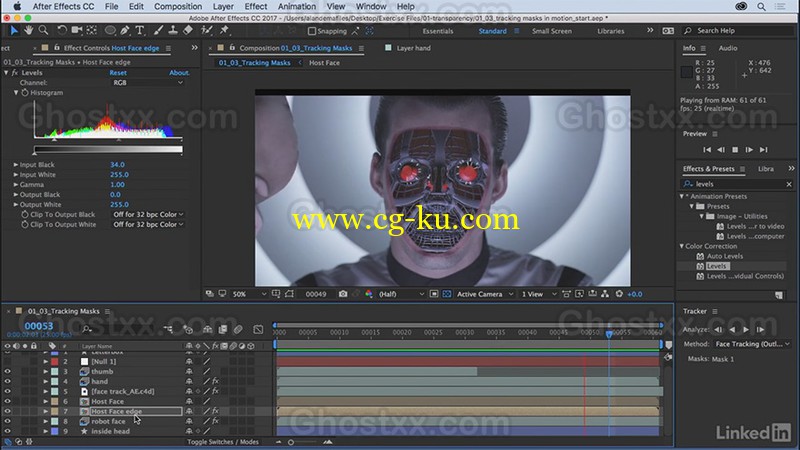Select the Brush tool
Image resolution: width=800 pixels, height=450 pixels.
[x=158, y=31]
